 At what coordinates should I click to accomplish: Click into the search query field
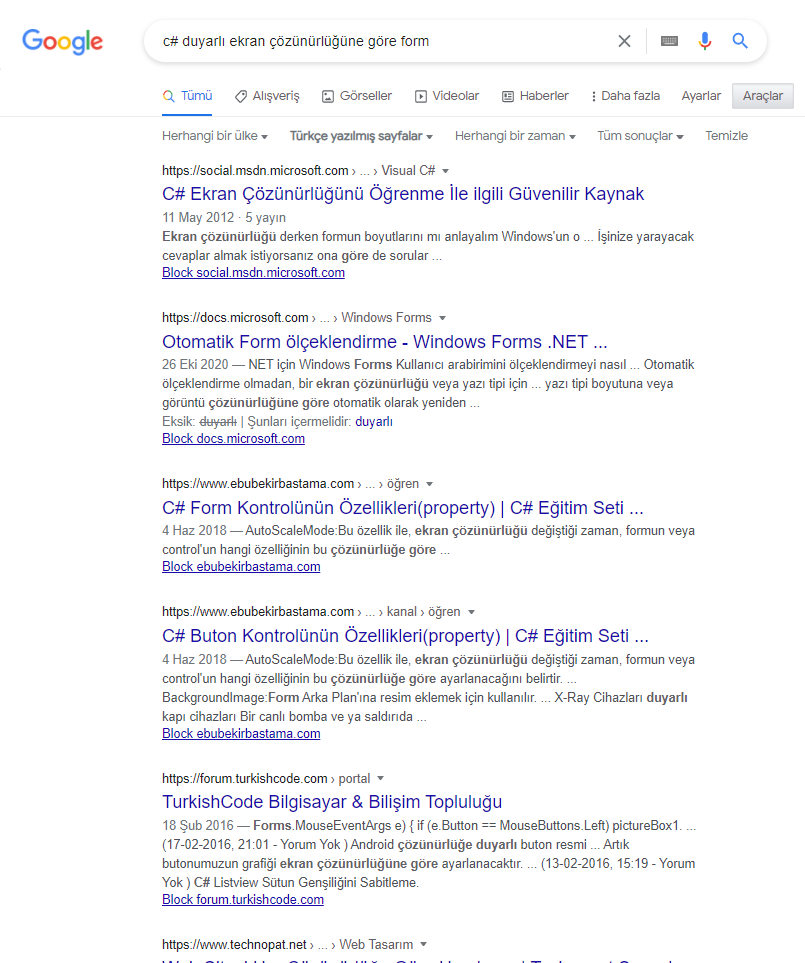381,41
